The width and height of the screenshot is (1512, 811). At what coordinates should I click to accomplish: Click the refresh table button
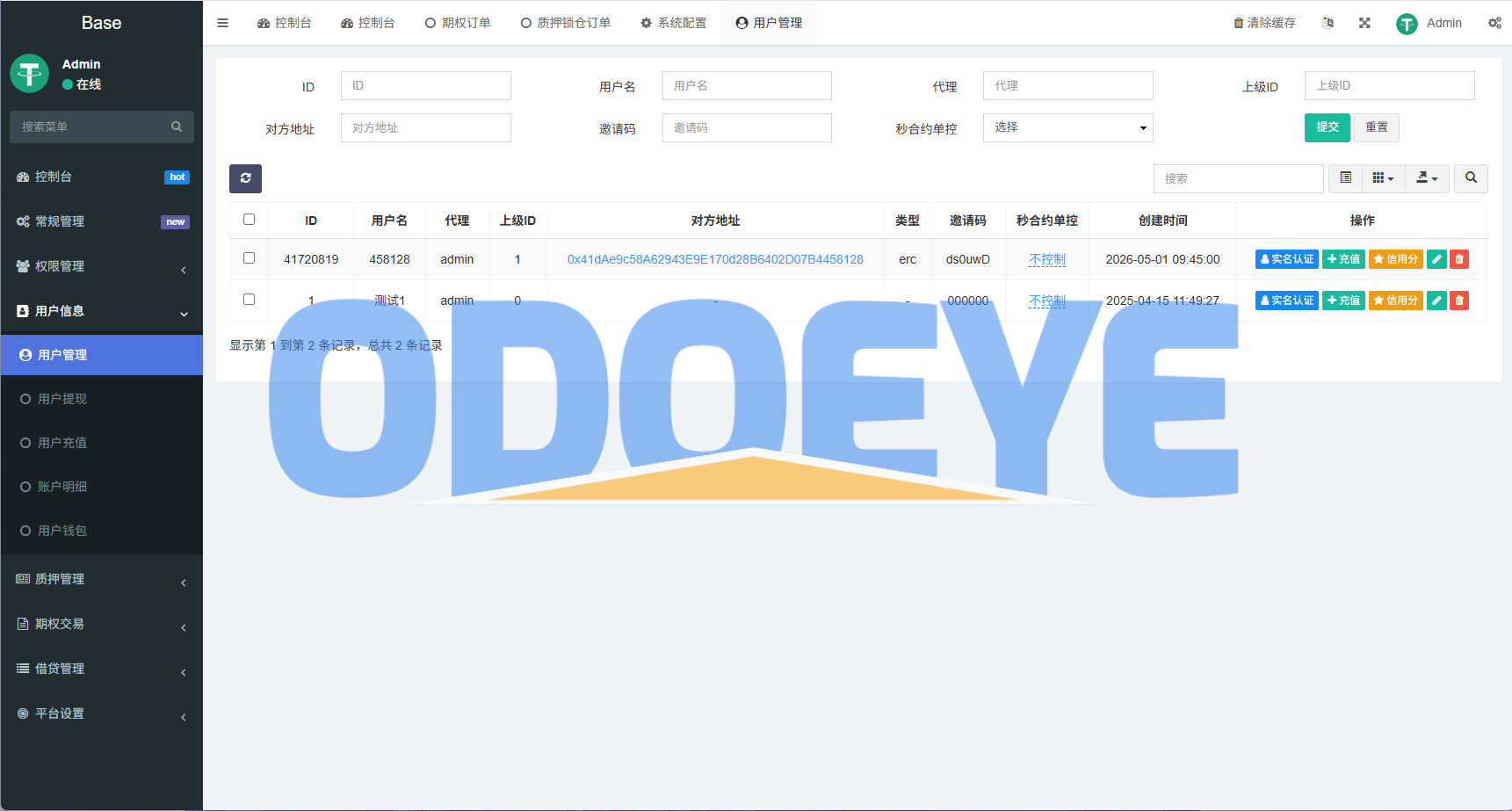(245, 178)
